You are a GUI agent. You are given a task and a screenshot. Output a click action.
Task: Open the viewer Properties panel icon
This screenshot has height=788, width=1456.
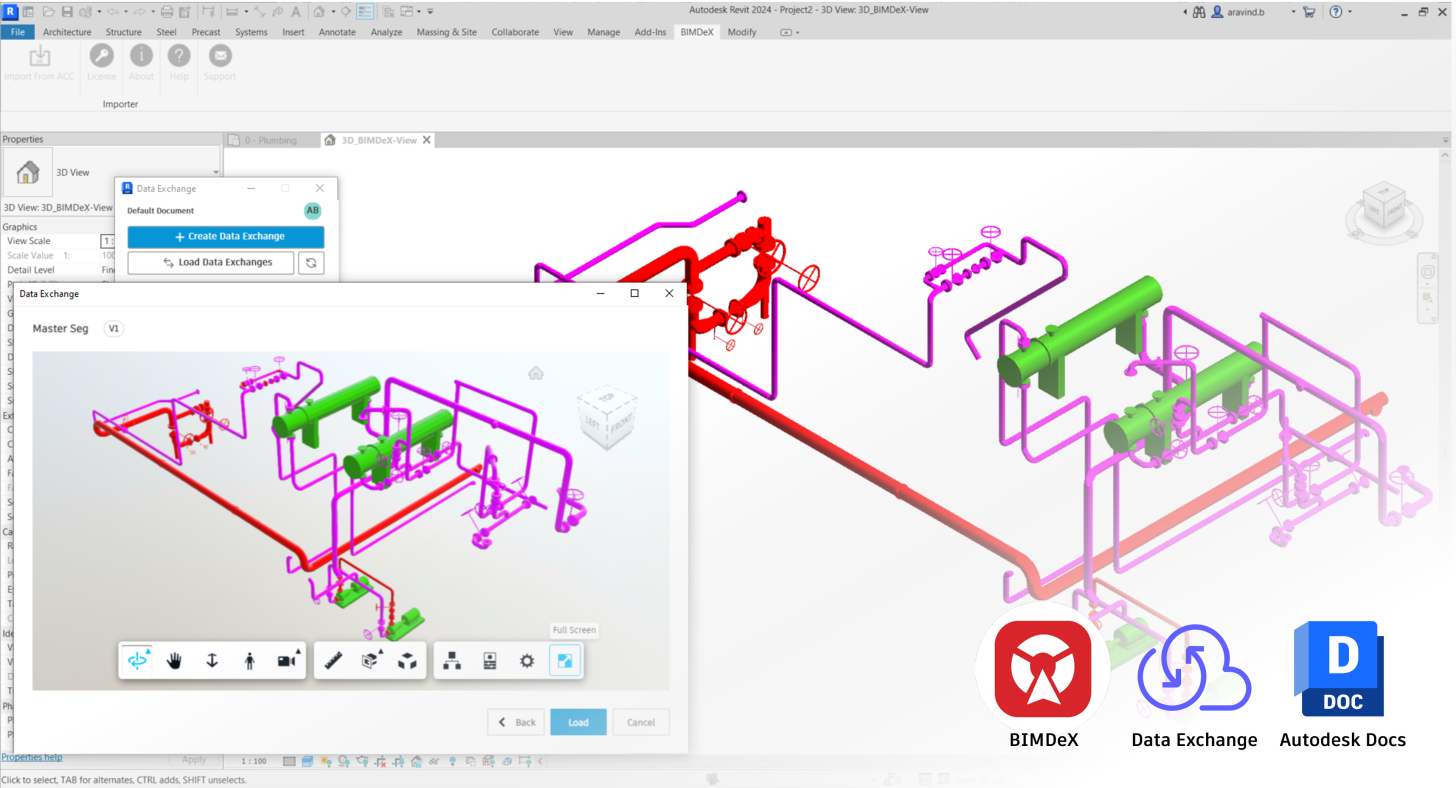[x=490, y=661]
